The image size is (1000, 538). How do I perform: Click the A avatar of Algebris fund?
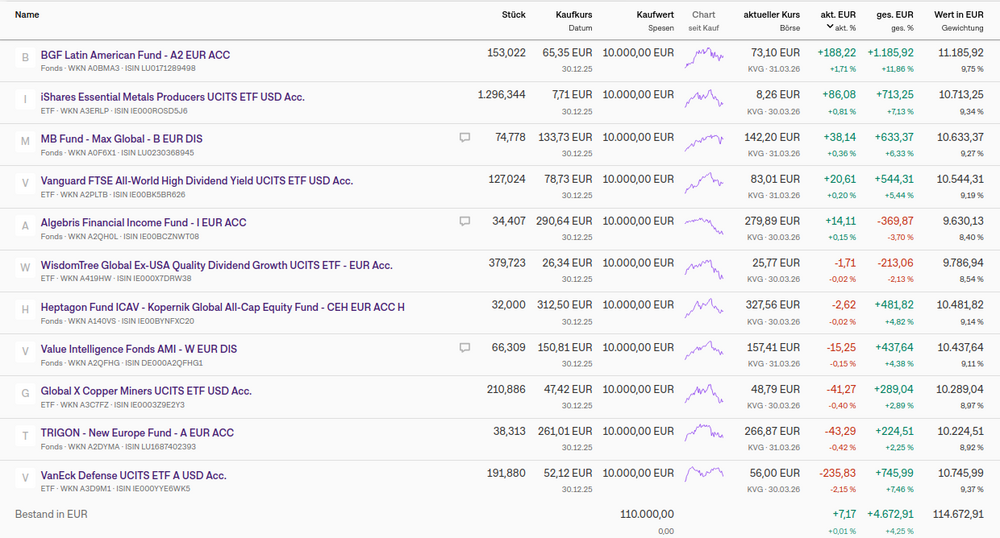[26, 226]
